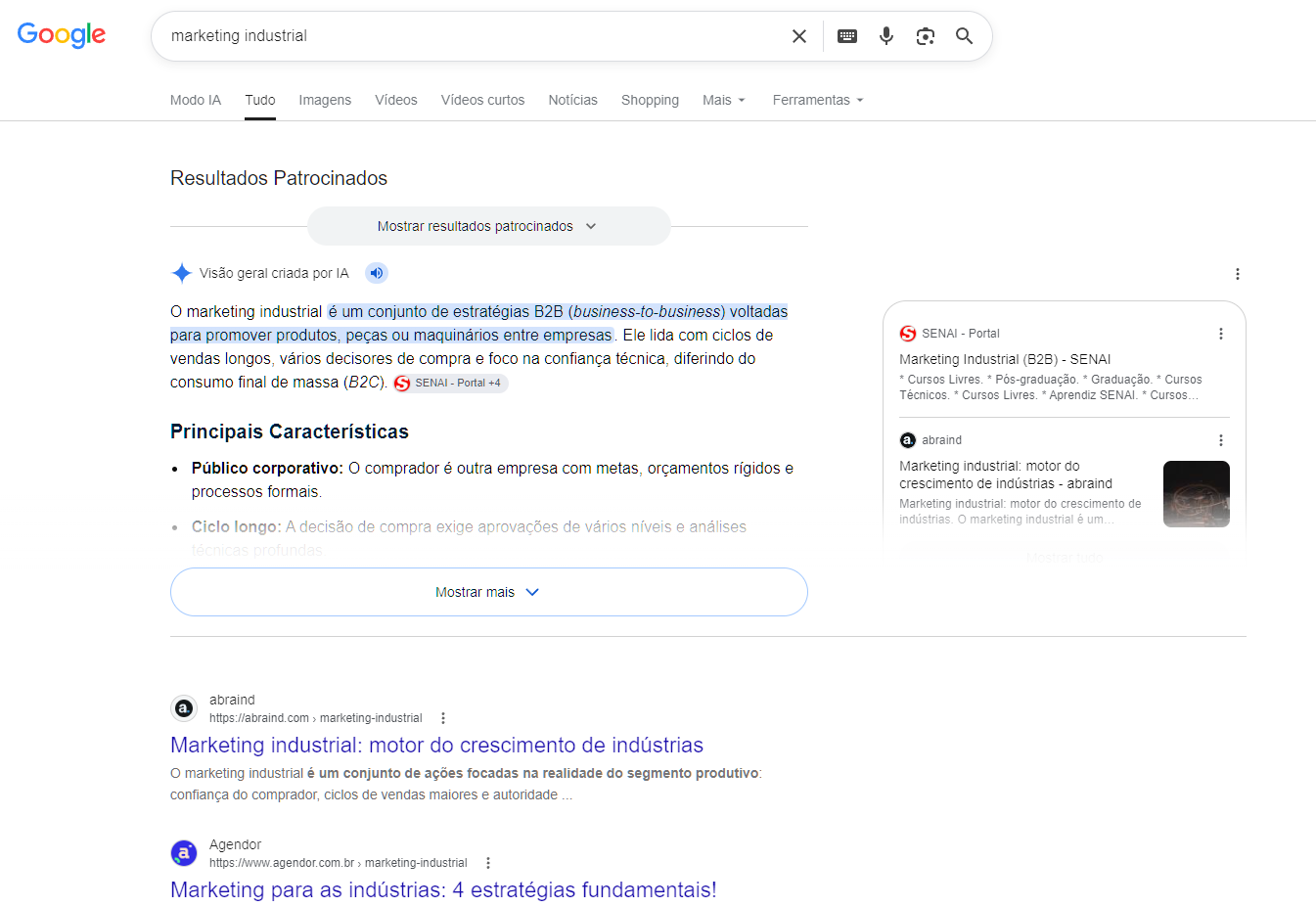Open the Mais dropdown menu

(x=724, y=100)
